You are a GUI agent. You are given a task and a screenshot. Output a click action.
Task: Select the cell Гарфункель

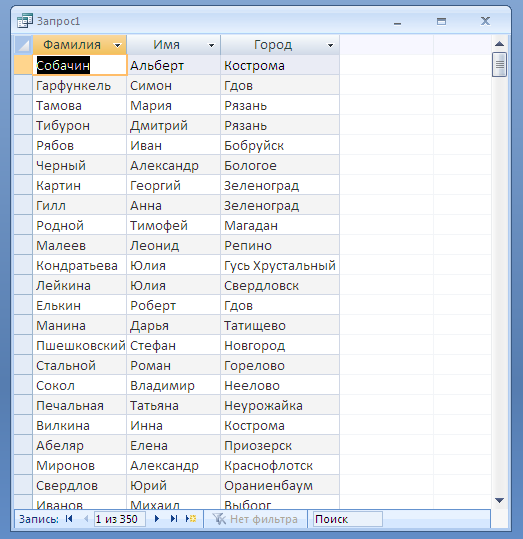click(80, 85)
